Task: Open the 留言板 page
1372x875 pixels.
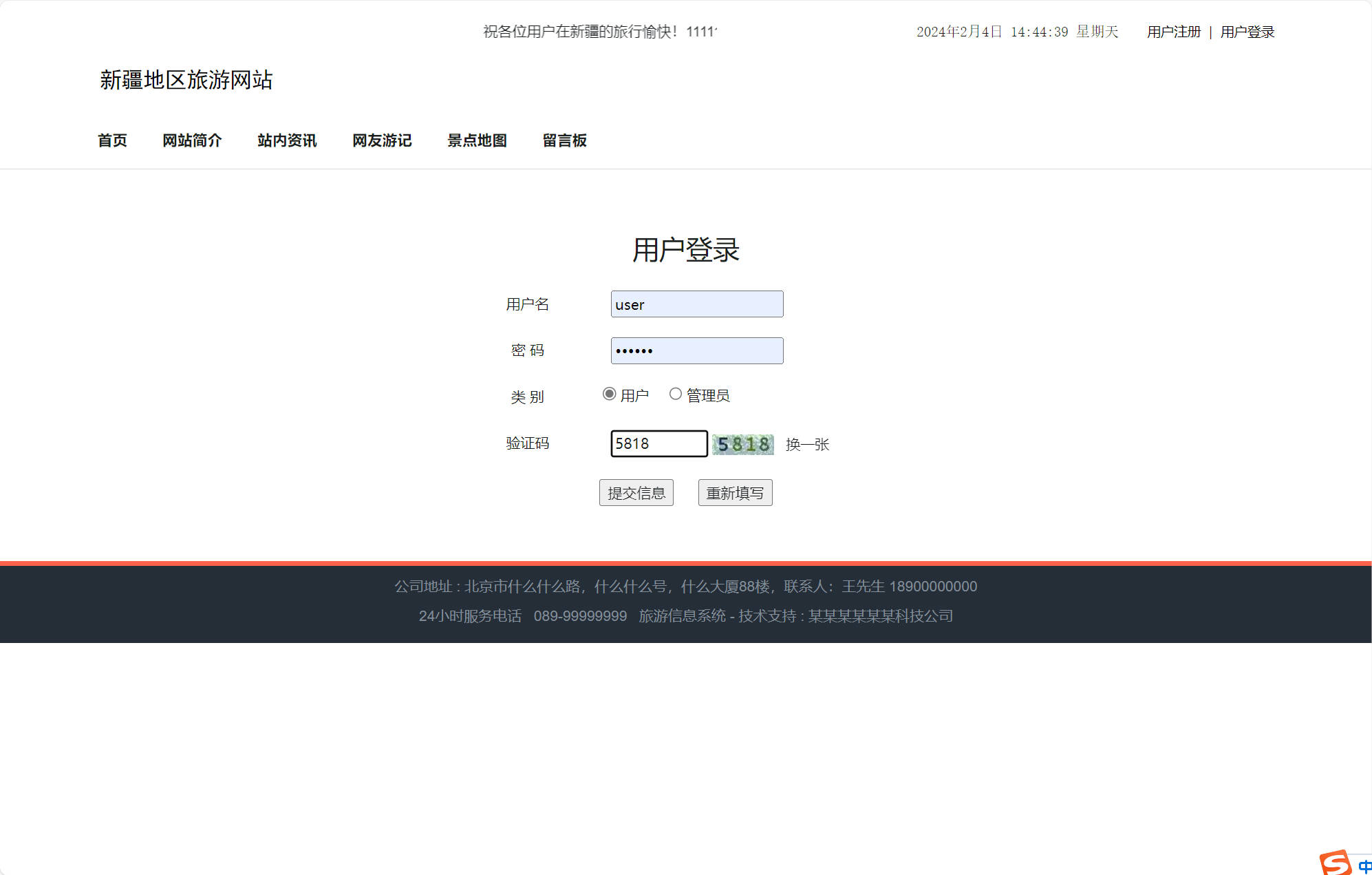Action: (x=564, y=140)
